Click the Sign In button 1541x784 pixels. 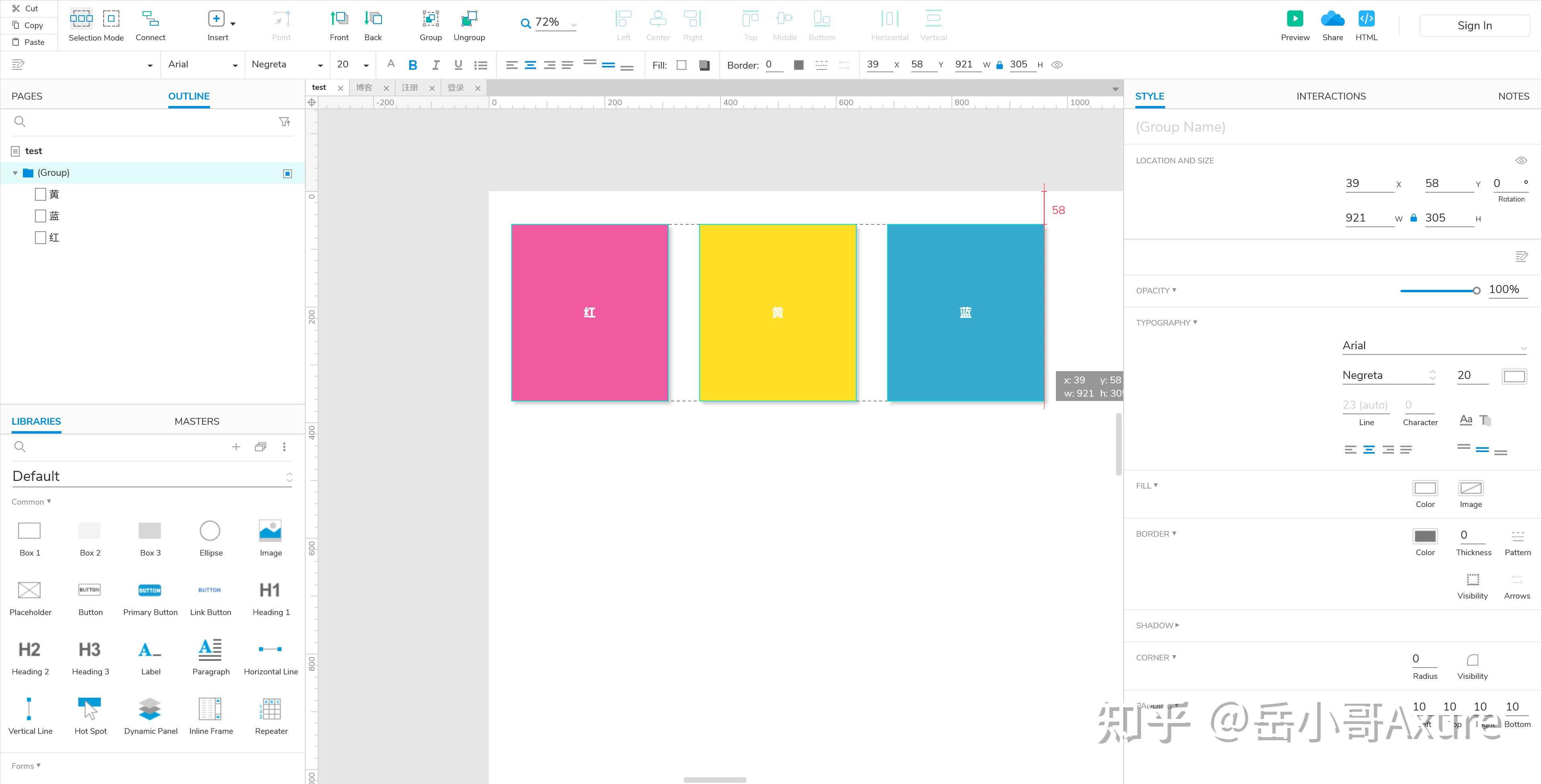pos(1474,25)
